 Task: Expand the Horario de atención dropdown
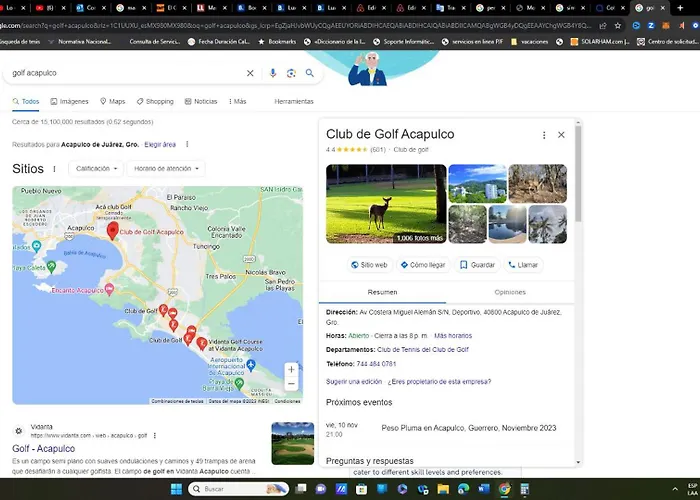[166, 169]
